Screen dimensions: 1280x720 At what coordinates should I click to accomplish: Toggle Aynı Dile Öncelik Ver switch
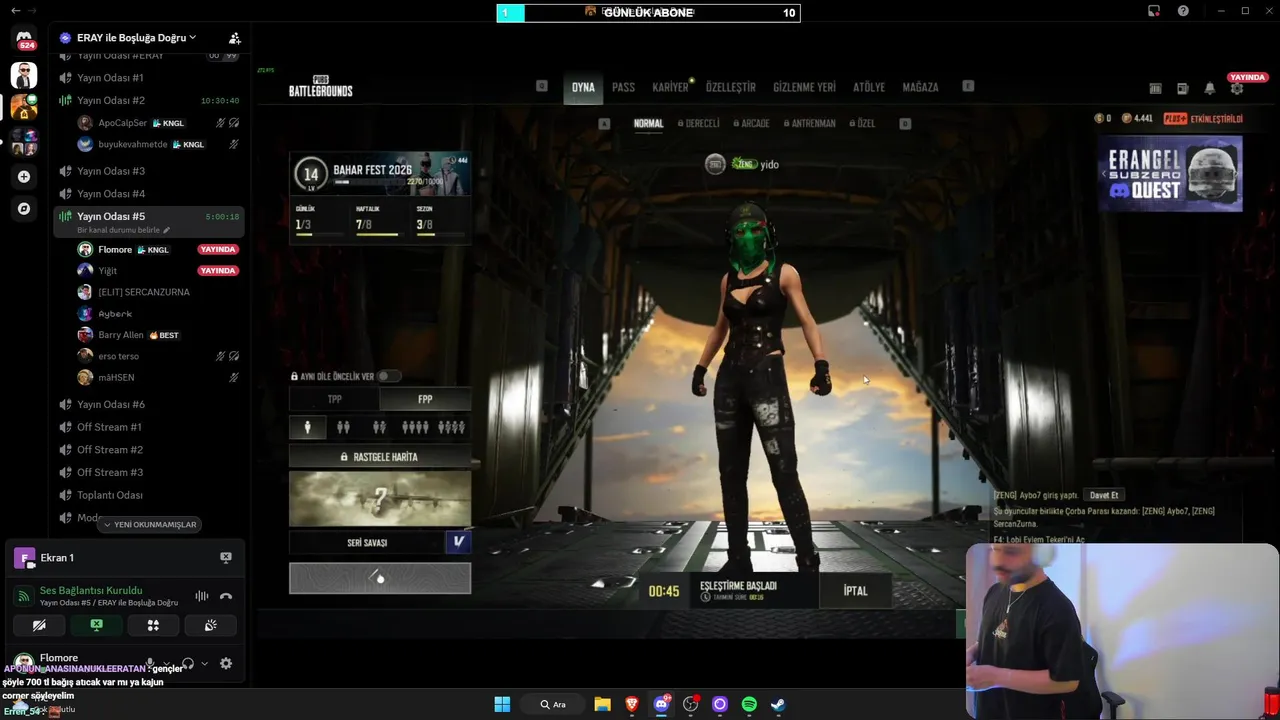[388, 376]
